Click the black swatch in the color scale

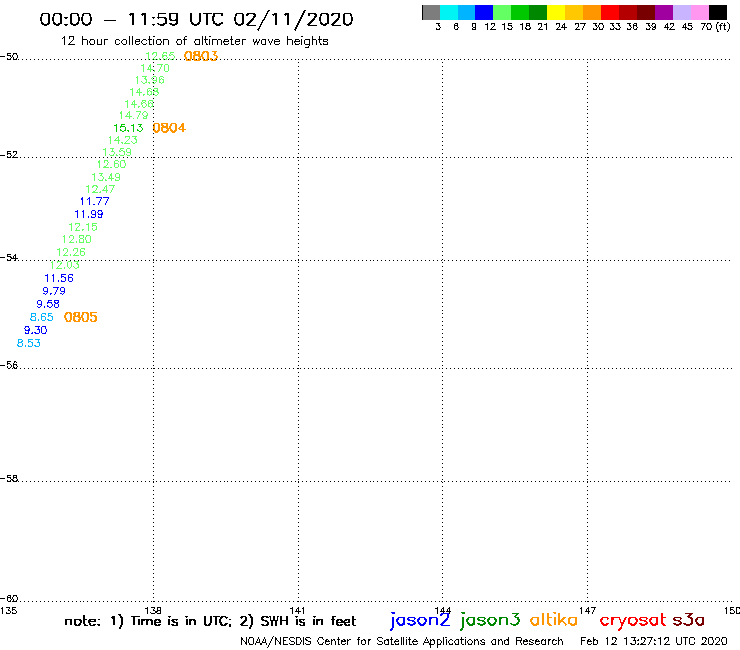coord(718,12)
